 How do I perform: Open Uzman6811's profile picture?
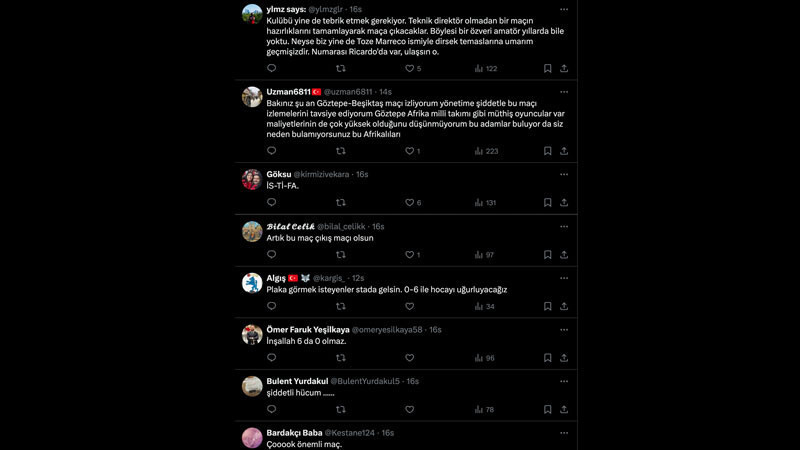pos(252,97)
